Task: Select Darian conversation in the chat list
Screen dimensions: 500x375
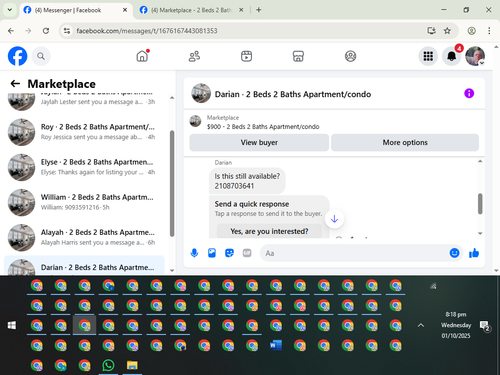Action: pos(84,266)
